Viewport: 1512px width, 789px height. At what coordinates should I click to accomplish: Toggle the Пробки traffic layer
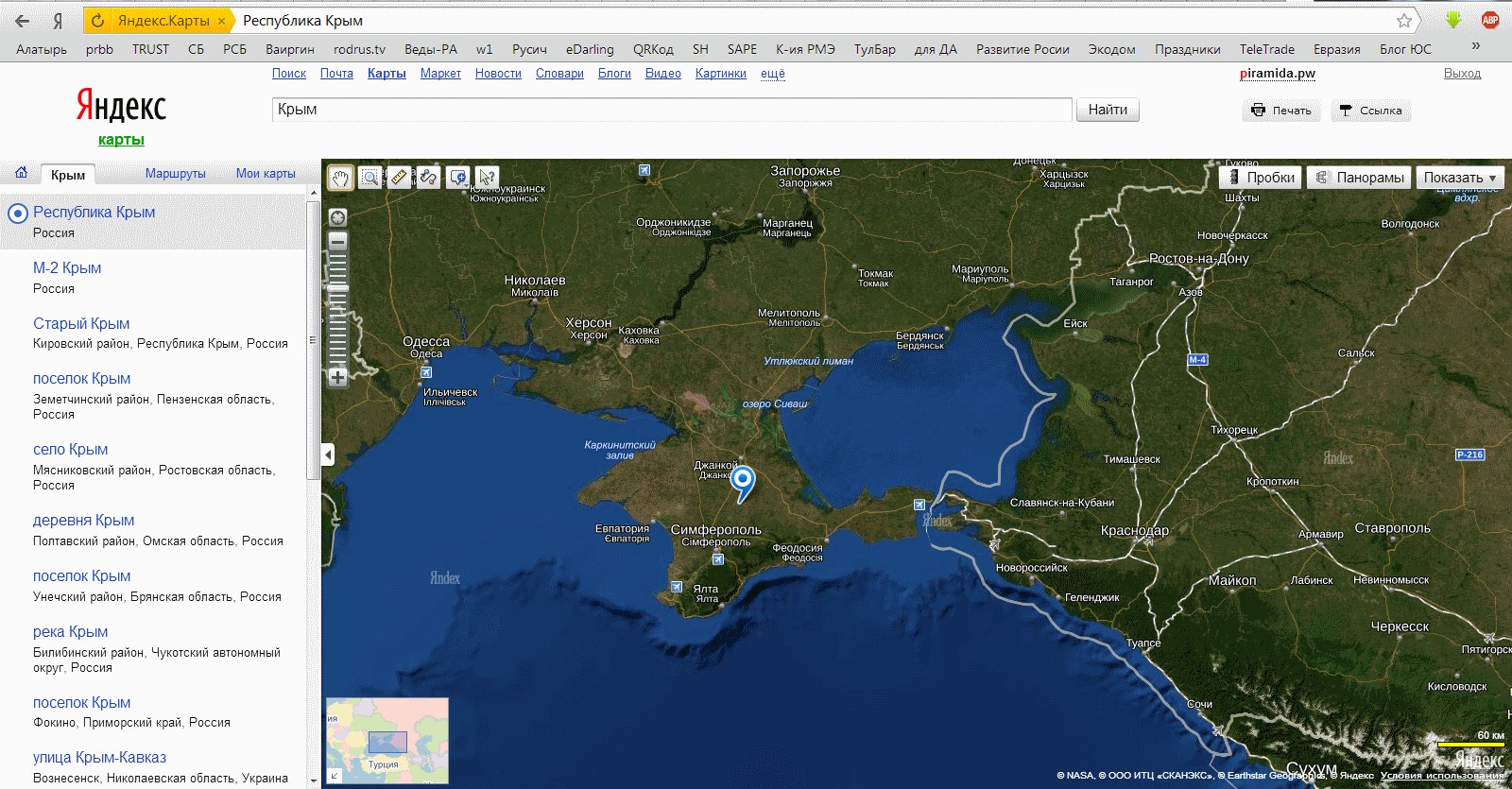tap(1261, 178)
